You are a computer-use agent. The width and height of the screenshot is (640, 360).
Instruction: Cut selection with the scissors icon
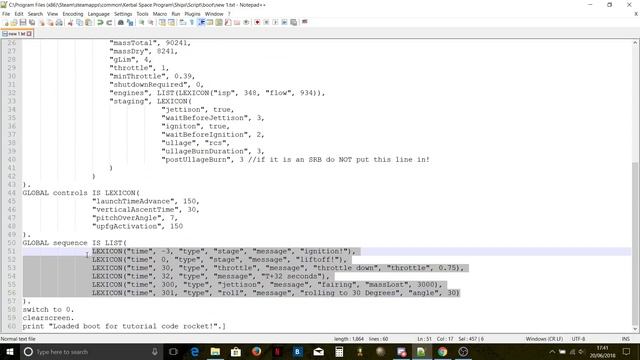(x=70, y=22)
